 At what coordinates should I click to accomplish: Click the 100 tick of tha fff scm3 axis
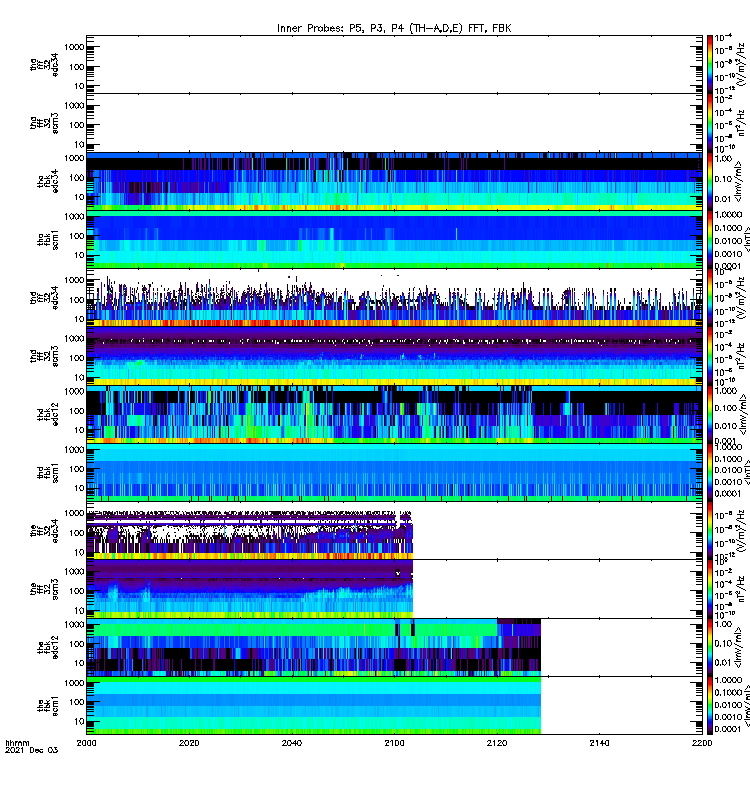tap(77, 125)
